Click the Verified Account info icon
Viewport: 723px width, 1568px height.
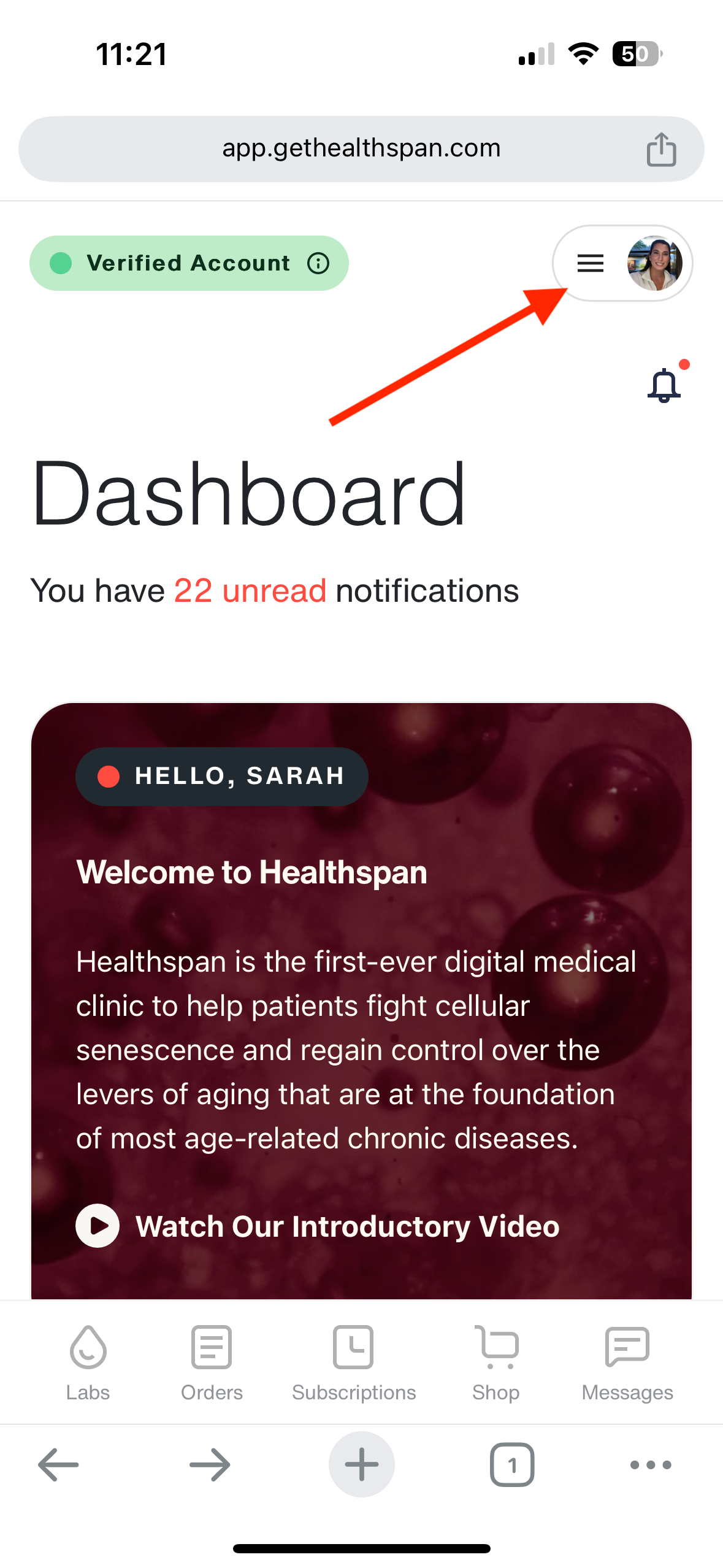pos(318,263)
